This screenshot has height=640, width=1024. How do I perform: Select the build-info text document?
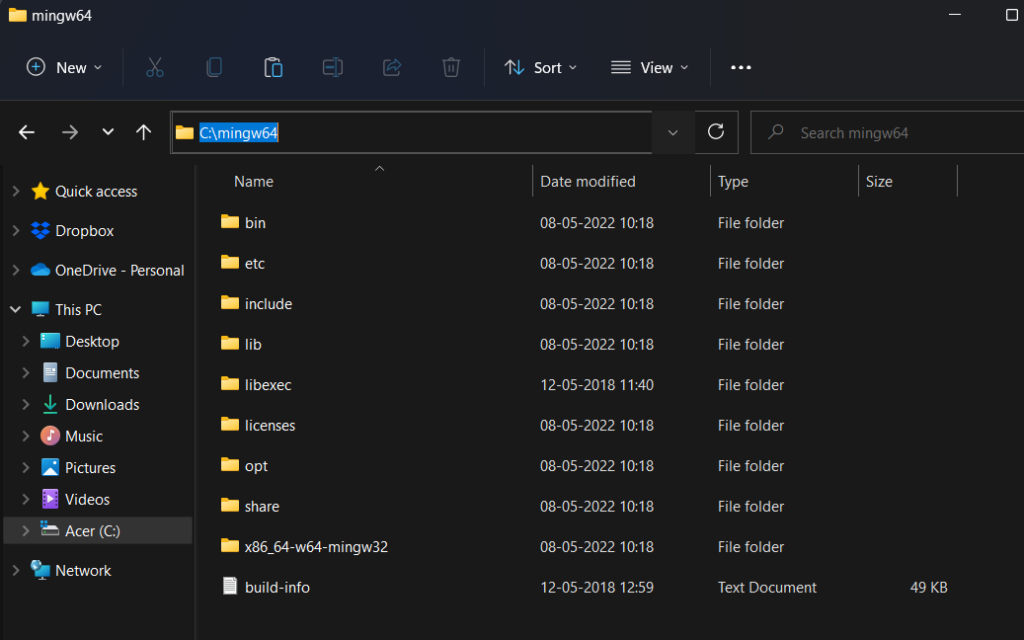[277, 588]
